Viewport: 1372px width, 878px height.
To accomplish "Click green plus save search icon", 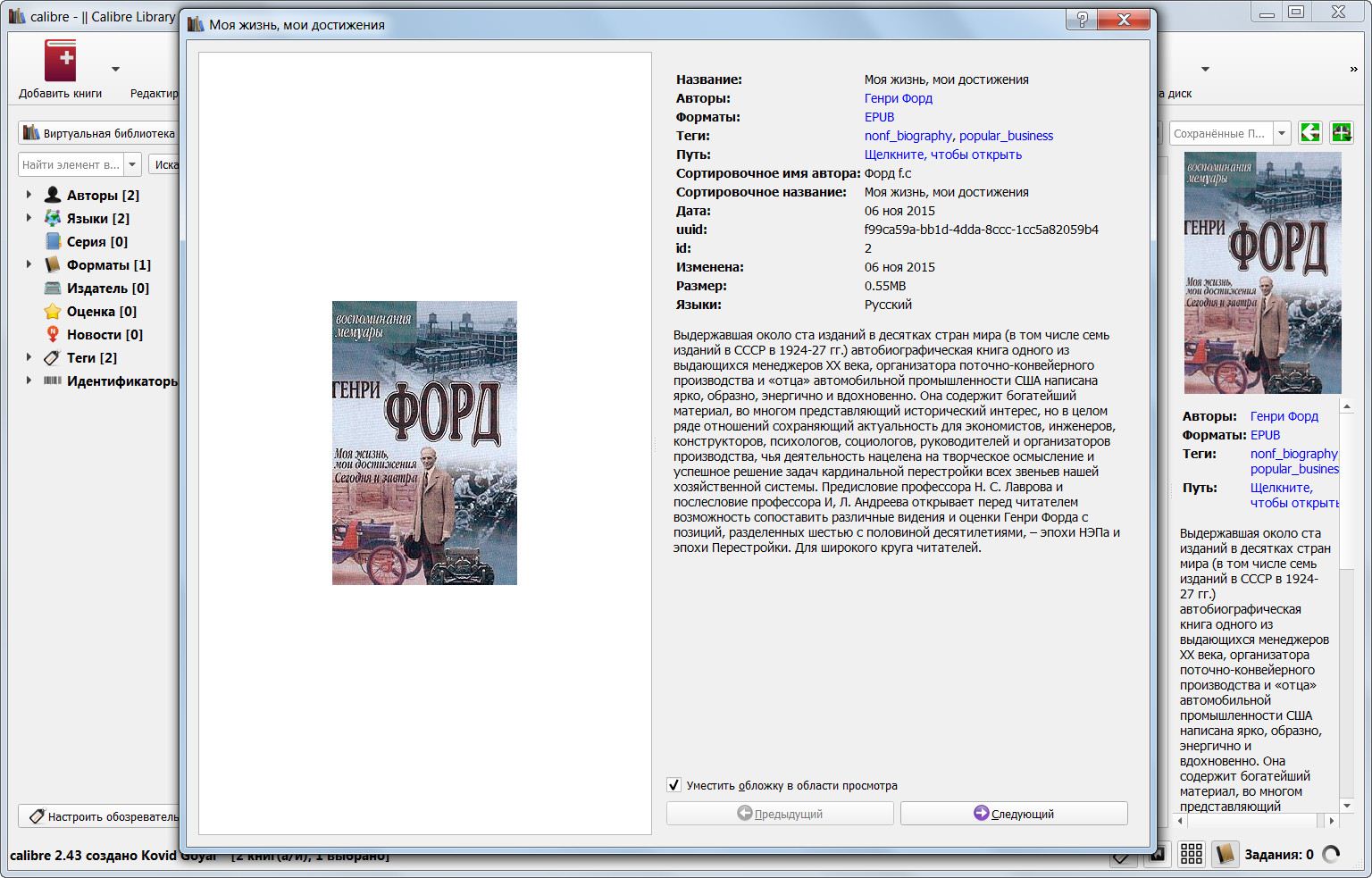I will pos(1341,133).
